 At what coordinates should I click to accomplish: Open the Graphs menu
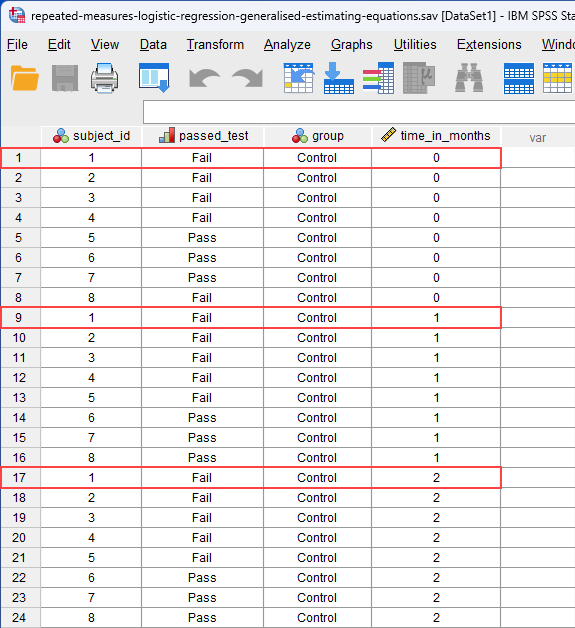[352, 44]
